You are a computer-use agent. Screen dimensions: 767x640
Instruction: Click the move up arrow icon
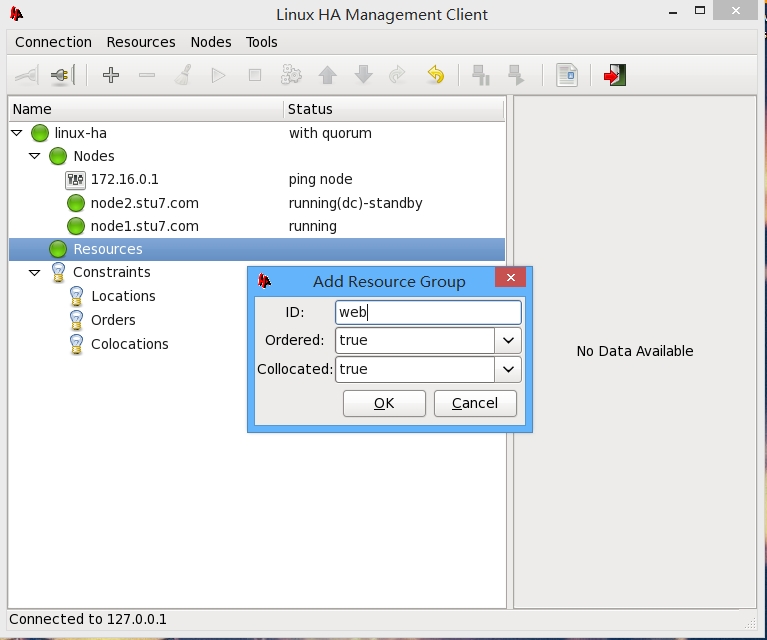point(327,75)
